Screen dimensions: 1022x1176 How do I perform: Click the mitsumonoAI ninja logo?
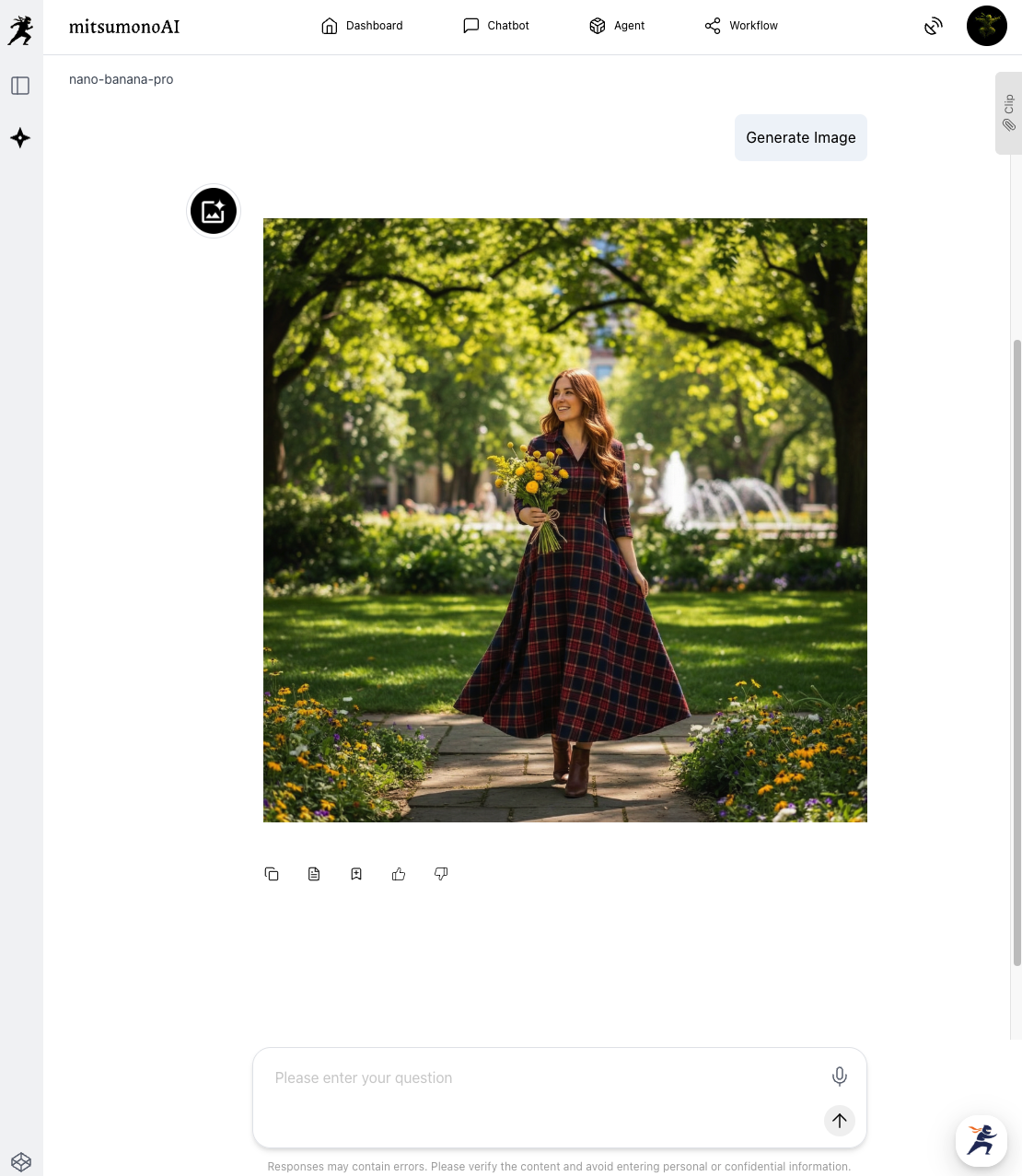20,30
